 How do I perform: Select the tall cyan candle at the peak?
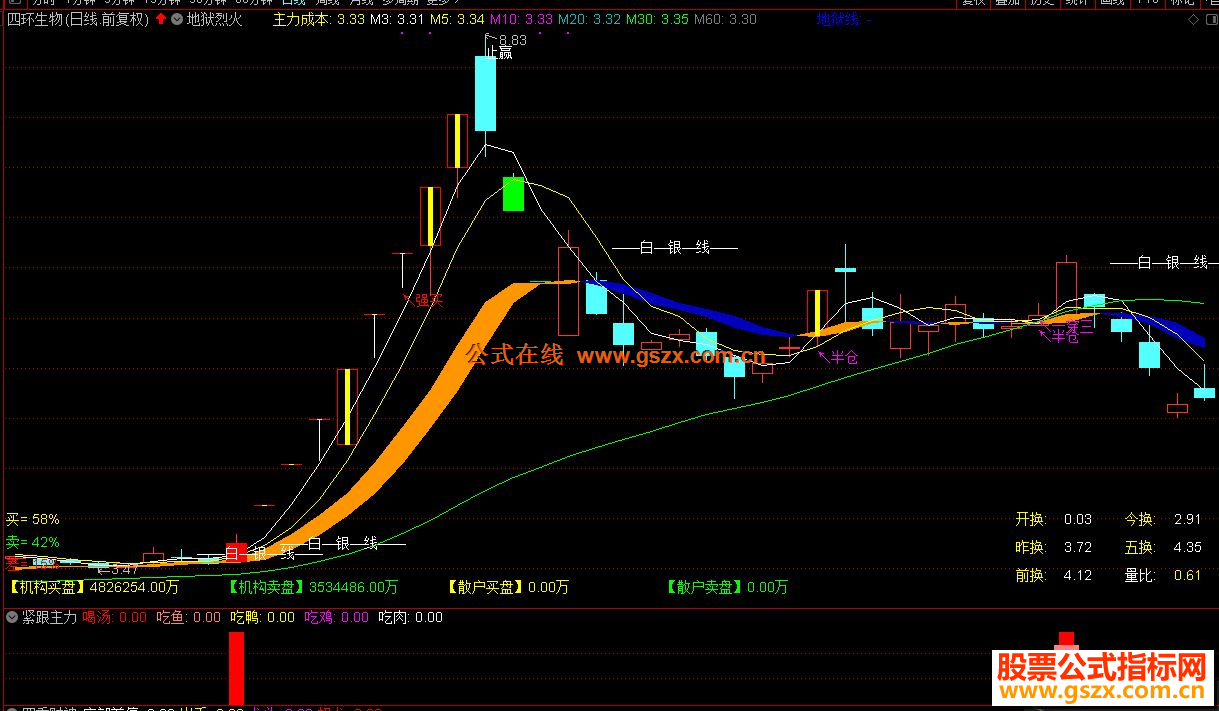(x=485, y=93)
